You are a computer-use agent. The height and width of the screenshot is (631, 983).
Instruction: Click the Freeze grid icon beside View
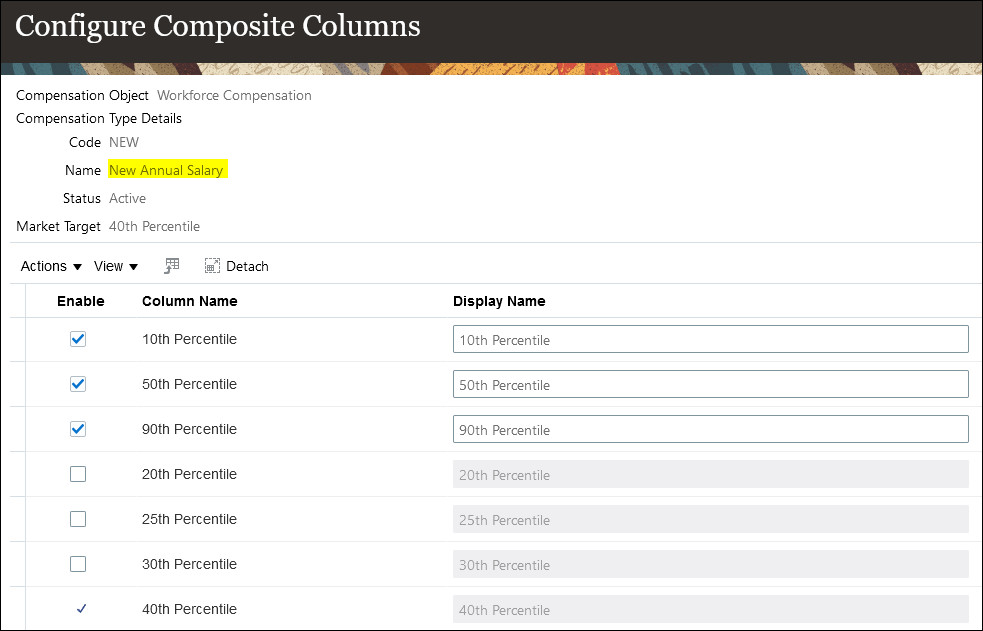click(x=172, y=266)
